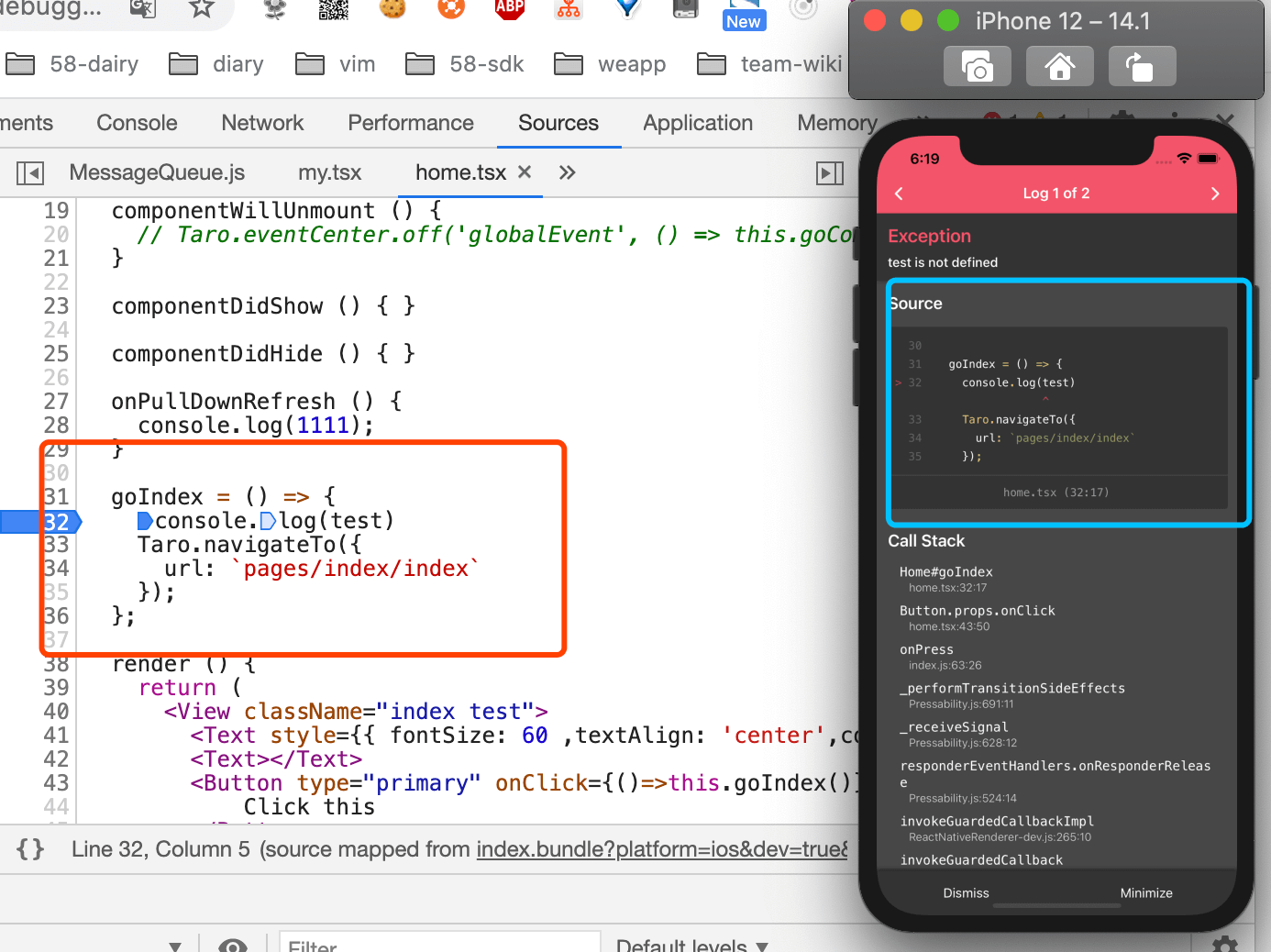
Task: Tap Dismiss in the simulator error screen
Action: point(966,892)
